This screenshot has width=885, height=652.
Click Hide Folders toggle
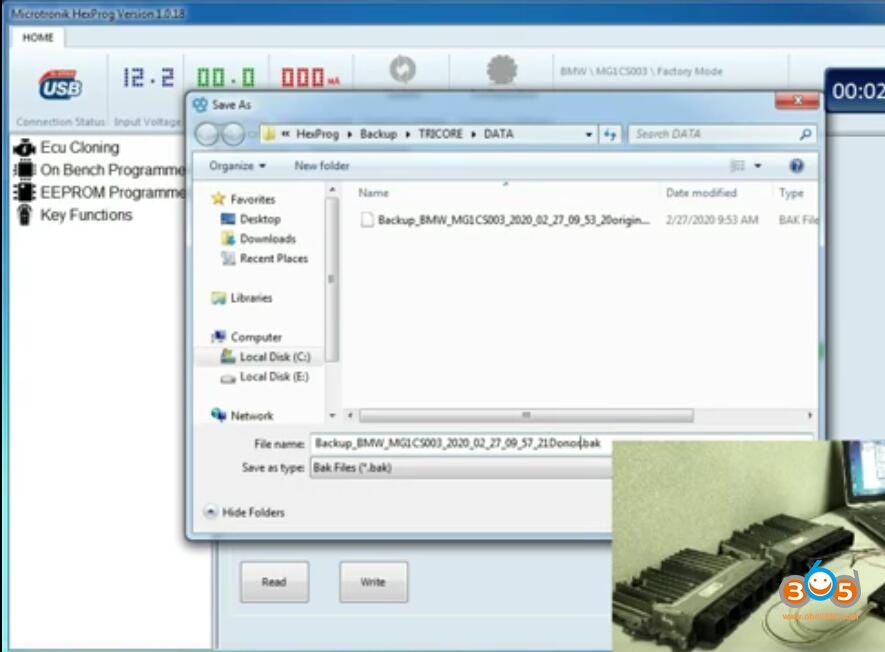(246, 513)
